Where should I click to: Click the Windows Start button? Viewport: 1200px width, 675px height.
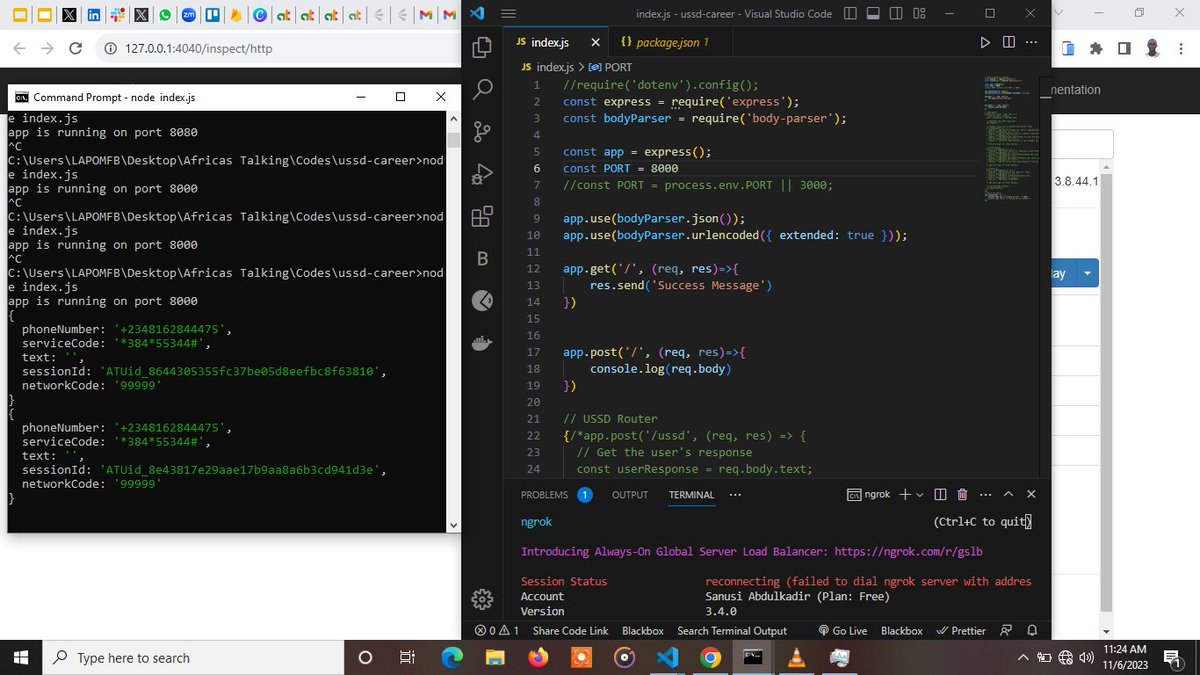click(20, 657)
